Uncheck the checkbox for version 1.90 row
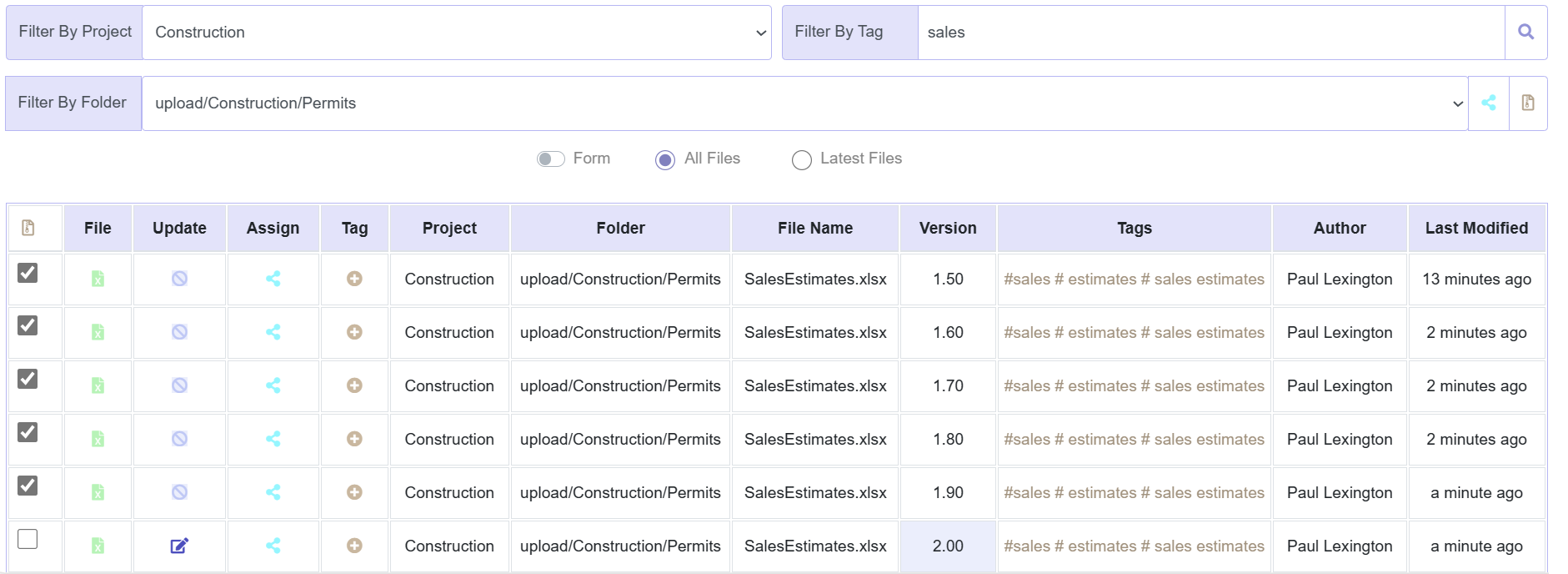1568x574 pixels. pyautogui.click(x=28, y=486)
